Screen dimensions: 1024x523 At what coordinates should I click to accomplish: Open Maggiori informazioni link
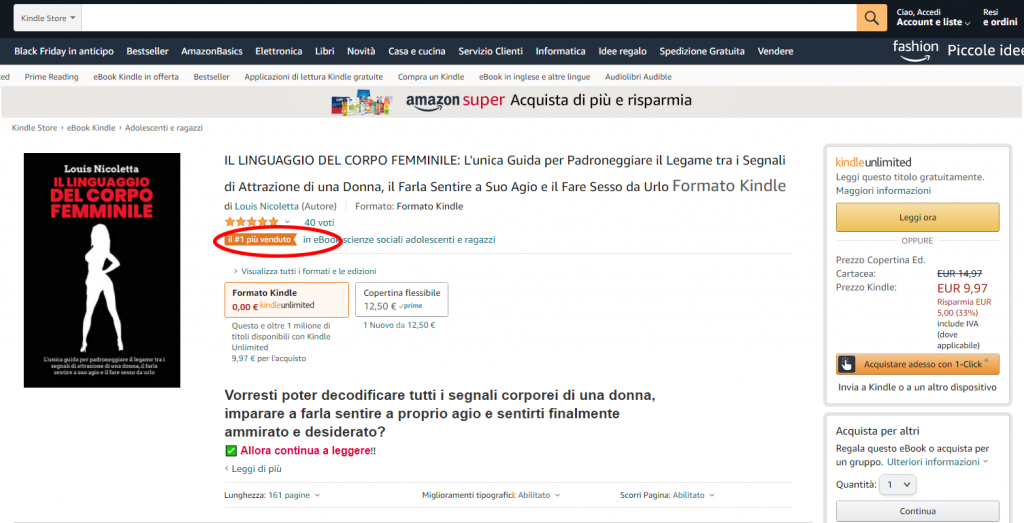883,191
